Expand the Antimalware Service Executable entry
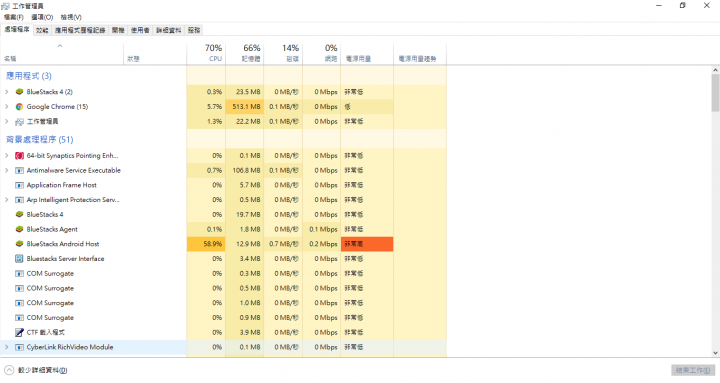Image resolution: width=720 pixels, height=383 pixels. point(6,170)
